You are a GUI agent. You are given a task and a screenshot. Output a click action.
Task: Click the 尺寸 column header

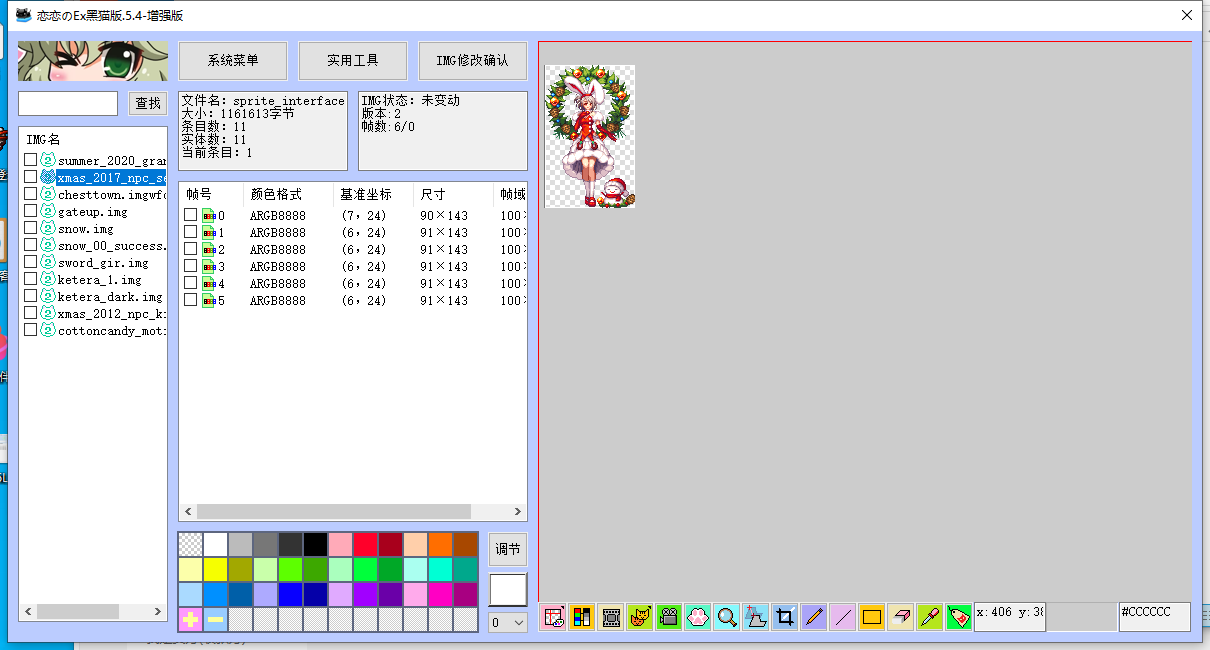click(433, 194)
